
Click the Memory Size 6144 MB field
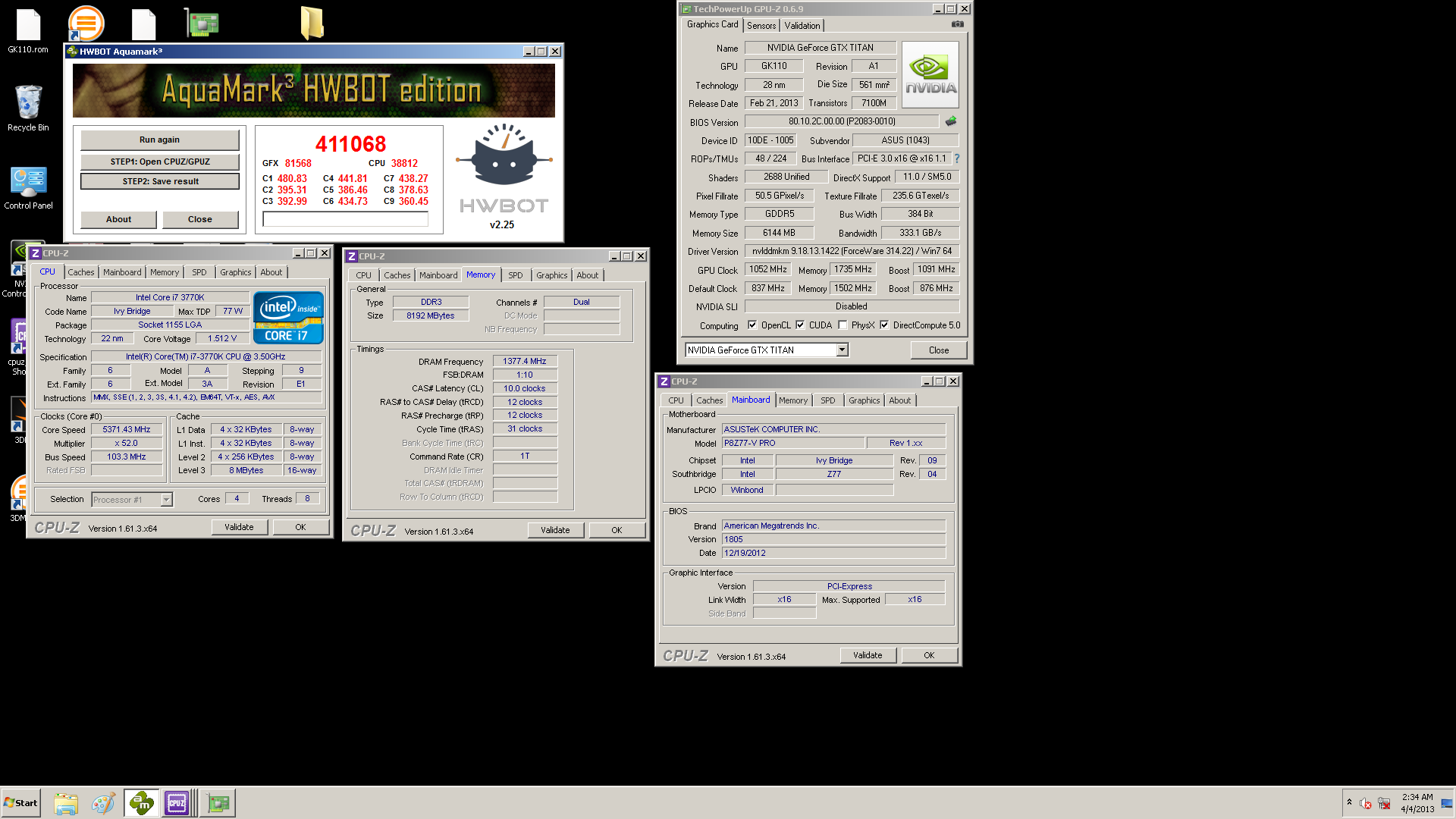[780, 233]
